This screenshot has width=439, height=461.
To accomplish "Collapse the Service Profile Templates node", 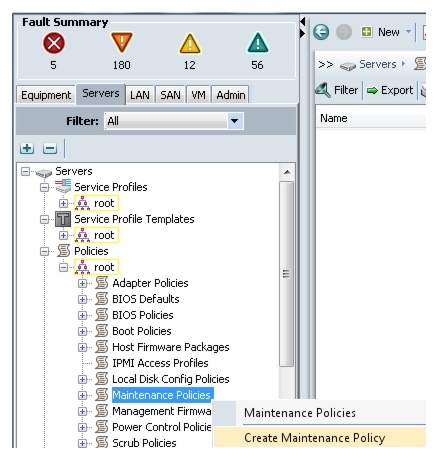I will 44,219.
